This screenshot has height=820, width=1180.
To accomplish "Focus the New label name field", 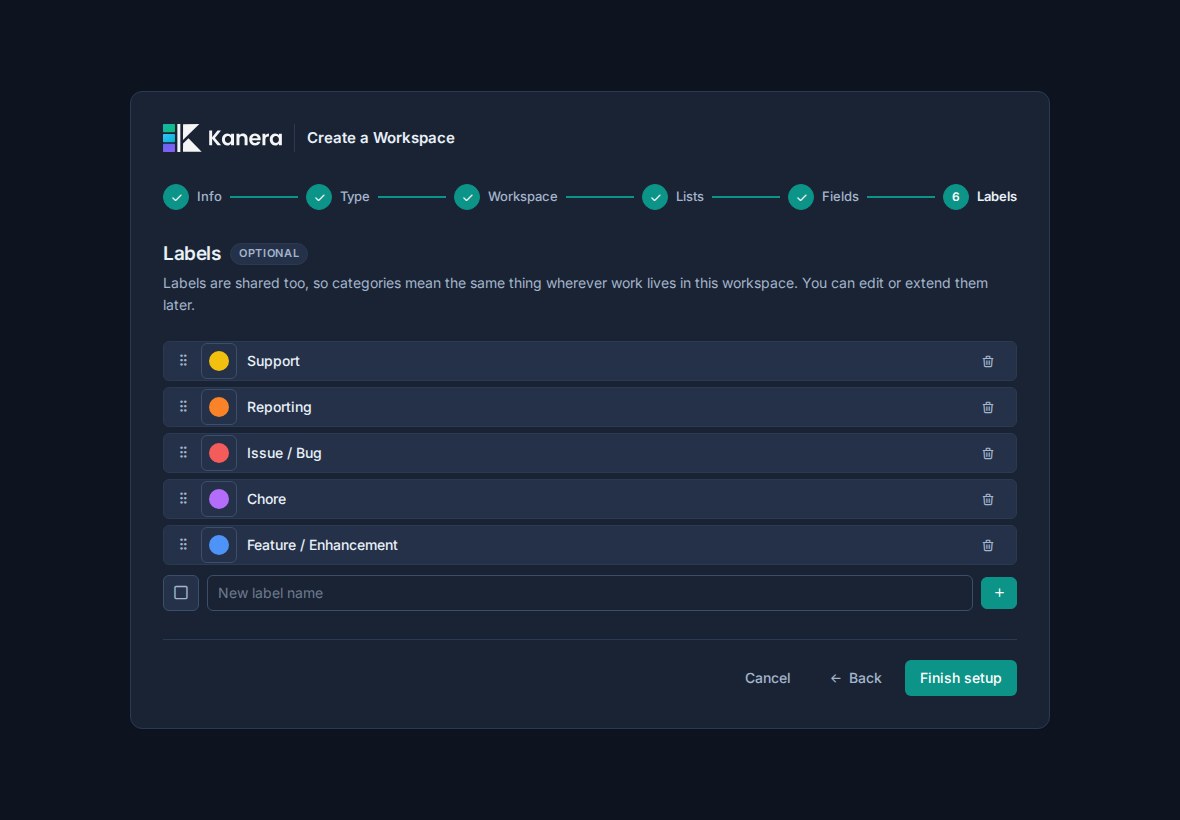I will point(589,593).
